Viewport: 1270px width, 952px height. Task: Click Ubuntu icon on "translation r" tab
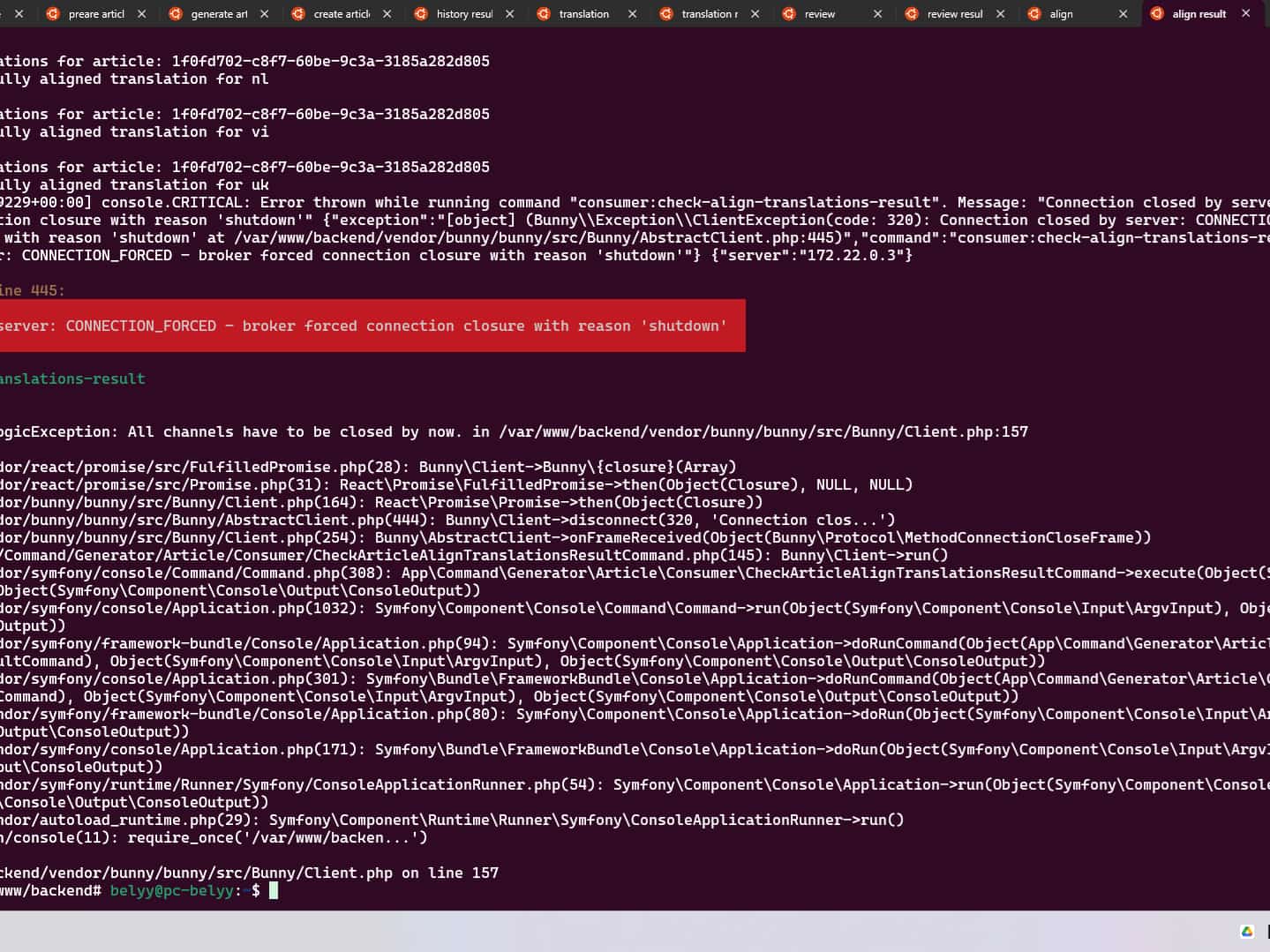(666, 14)
